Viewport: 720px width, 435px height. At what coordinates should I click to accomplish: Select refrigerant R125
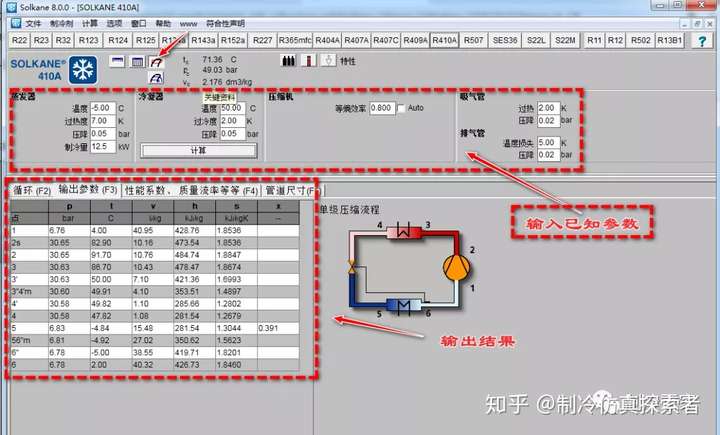point(146,40)
